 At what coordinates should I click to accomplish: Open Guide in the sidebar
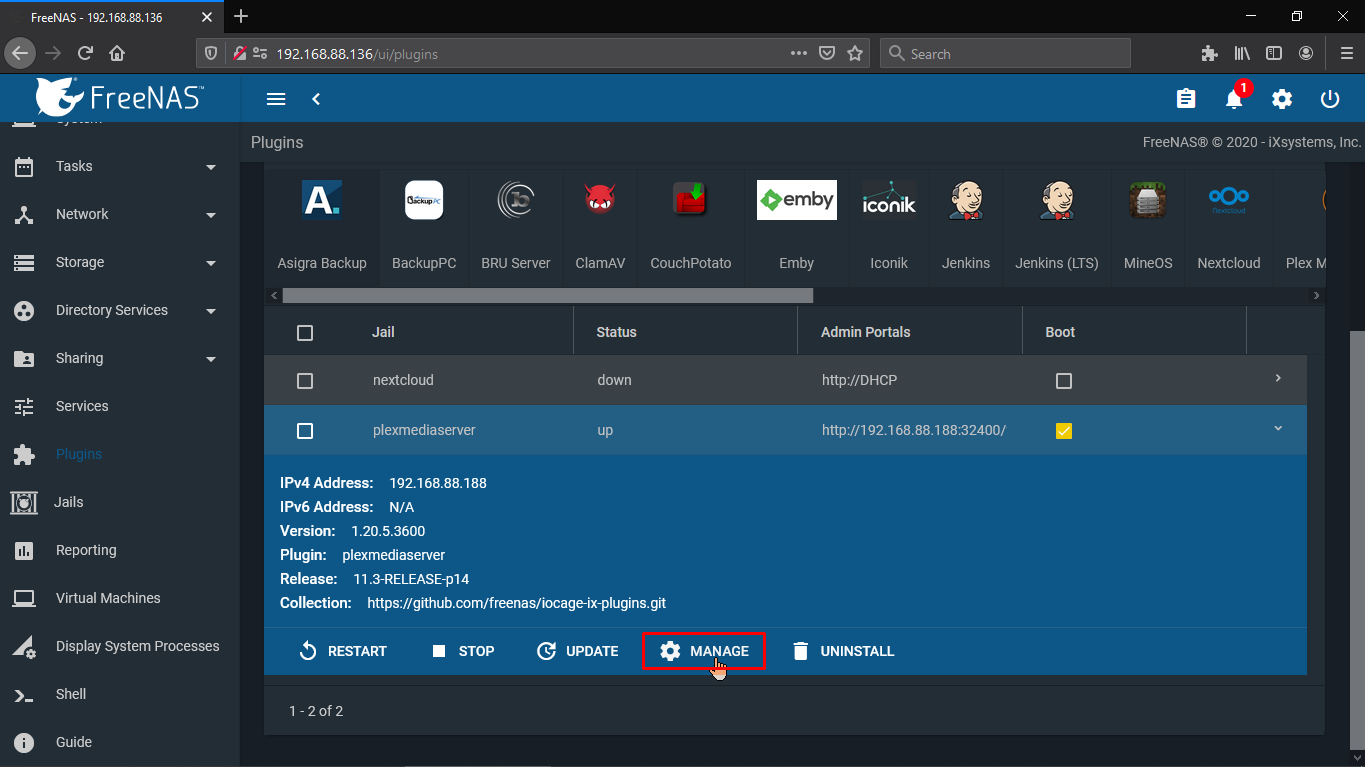[x=120, y=742]
